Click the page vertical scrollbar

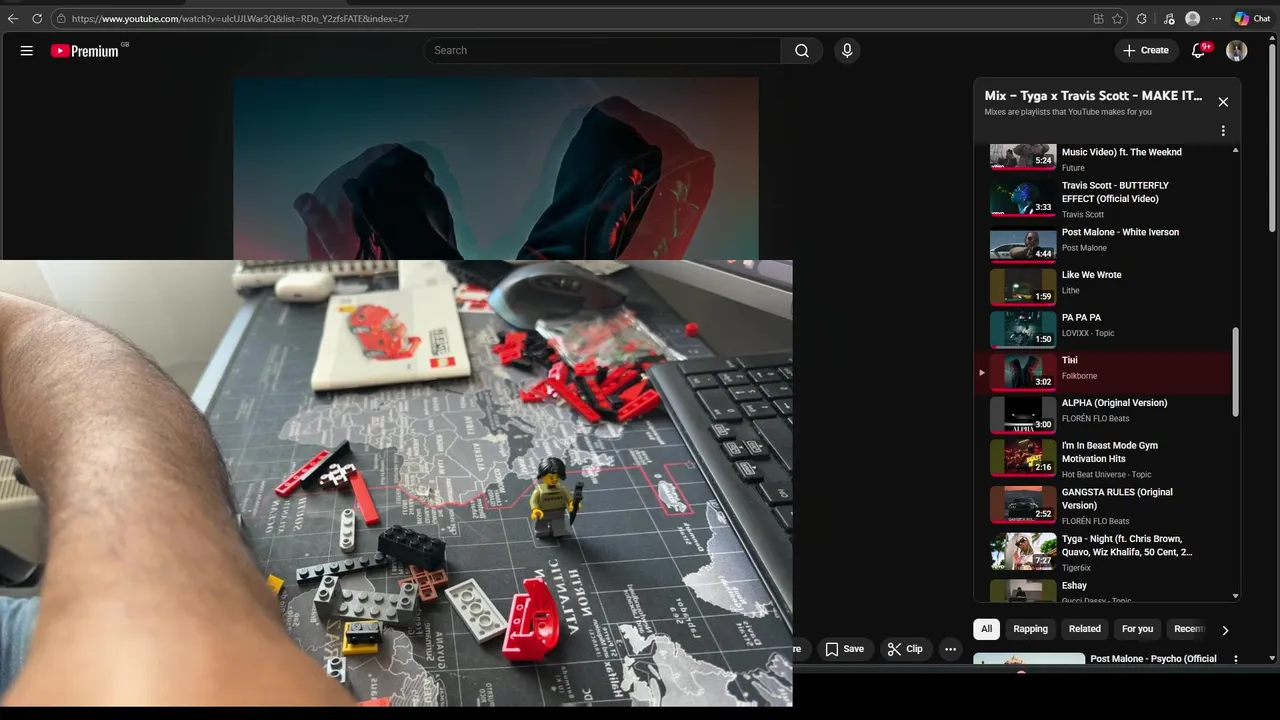1272,140
